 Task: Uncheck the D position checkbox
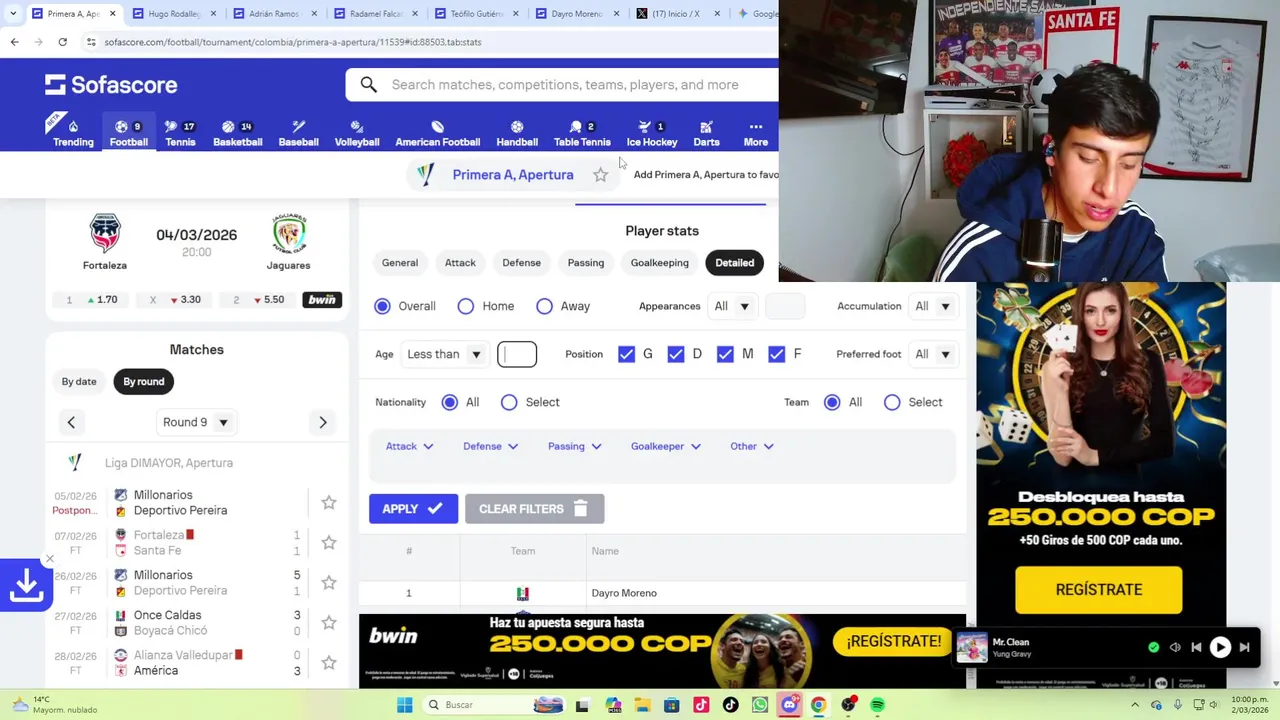tap(676, 354)
